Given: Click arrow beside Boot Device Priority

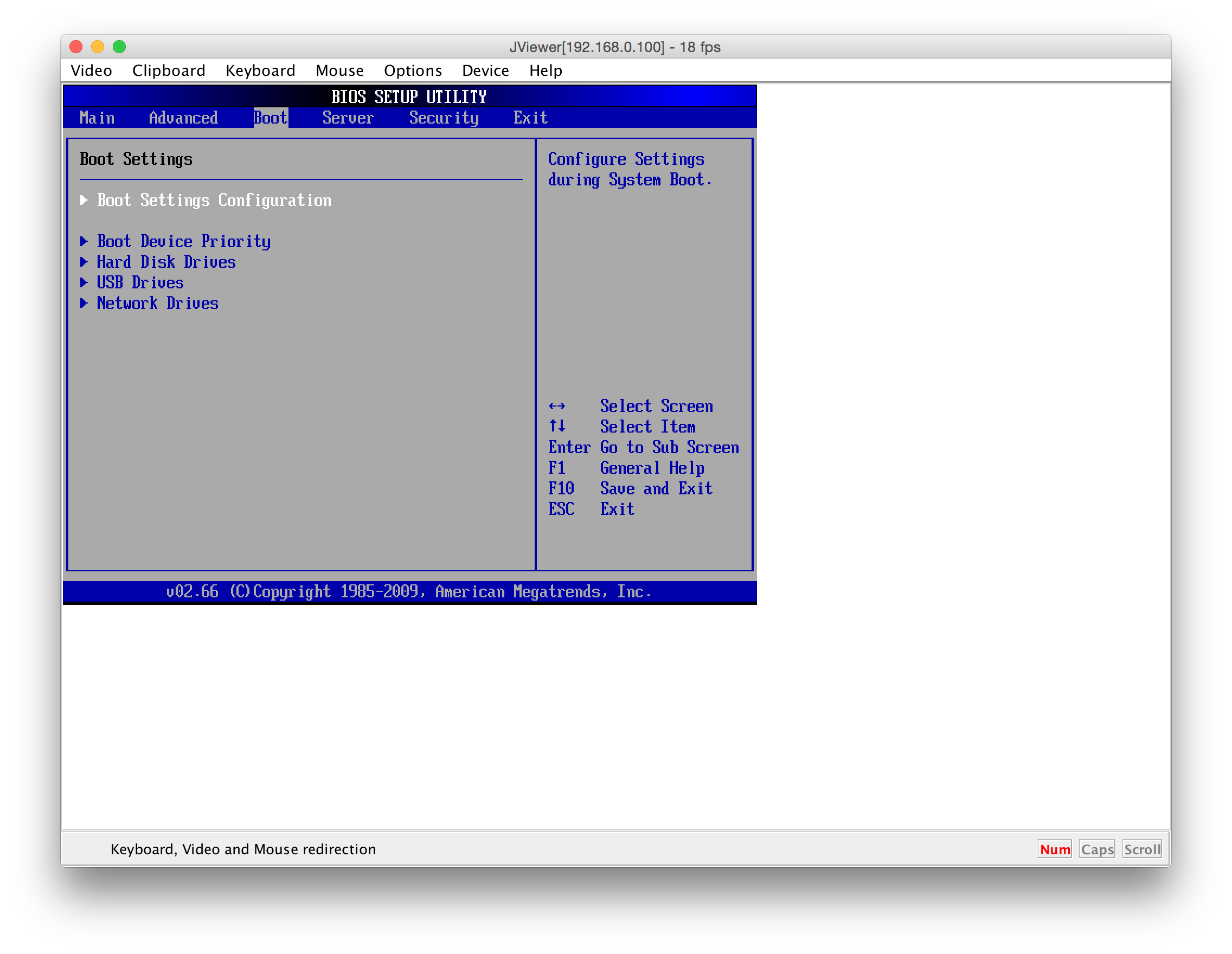Looking at the screenshot, I should pyautogui.click(x=84, y=241).
